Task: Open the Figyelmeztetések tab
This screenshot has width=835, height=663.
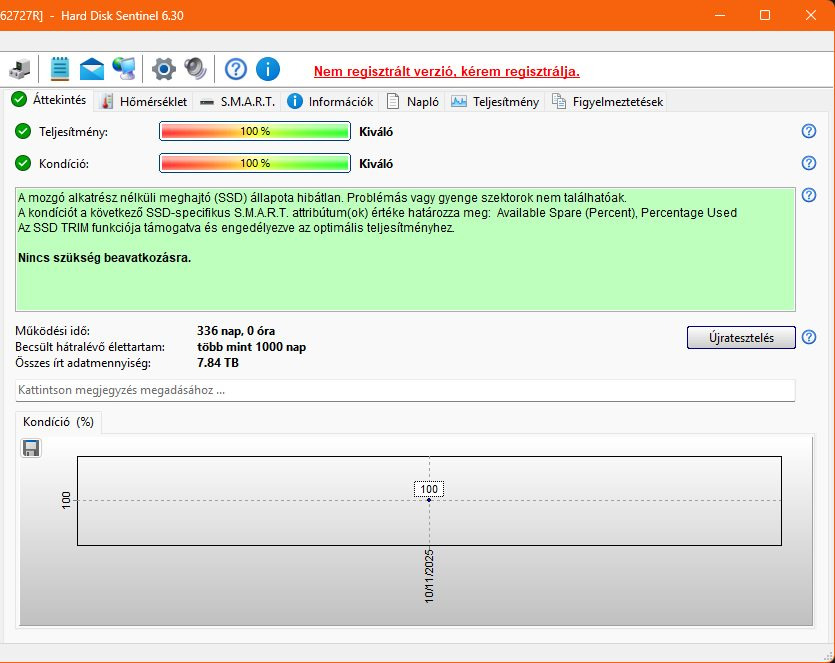Action: point(608,101)
